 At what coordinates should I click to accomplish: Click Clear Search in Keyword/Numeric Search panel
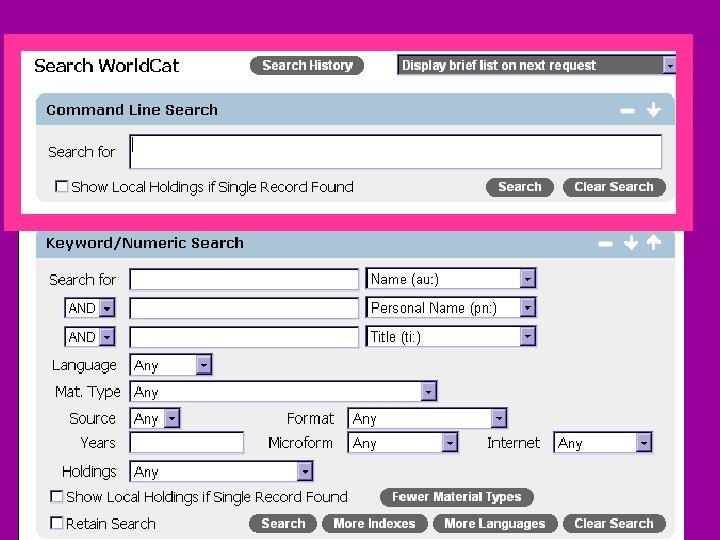point(614,523)
